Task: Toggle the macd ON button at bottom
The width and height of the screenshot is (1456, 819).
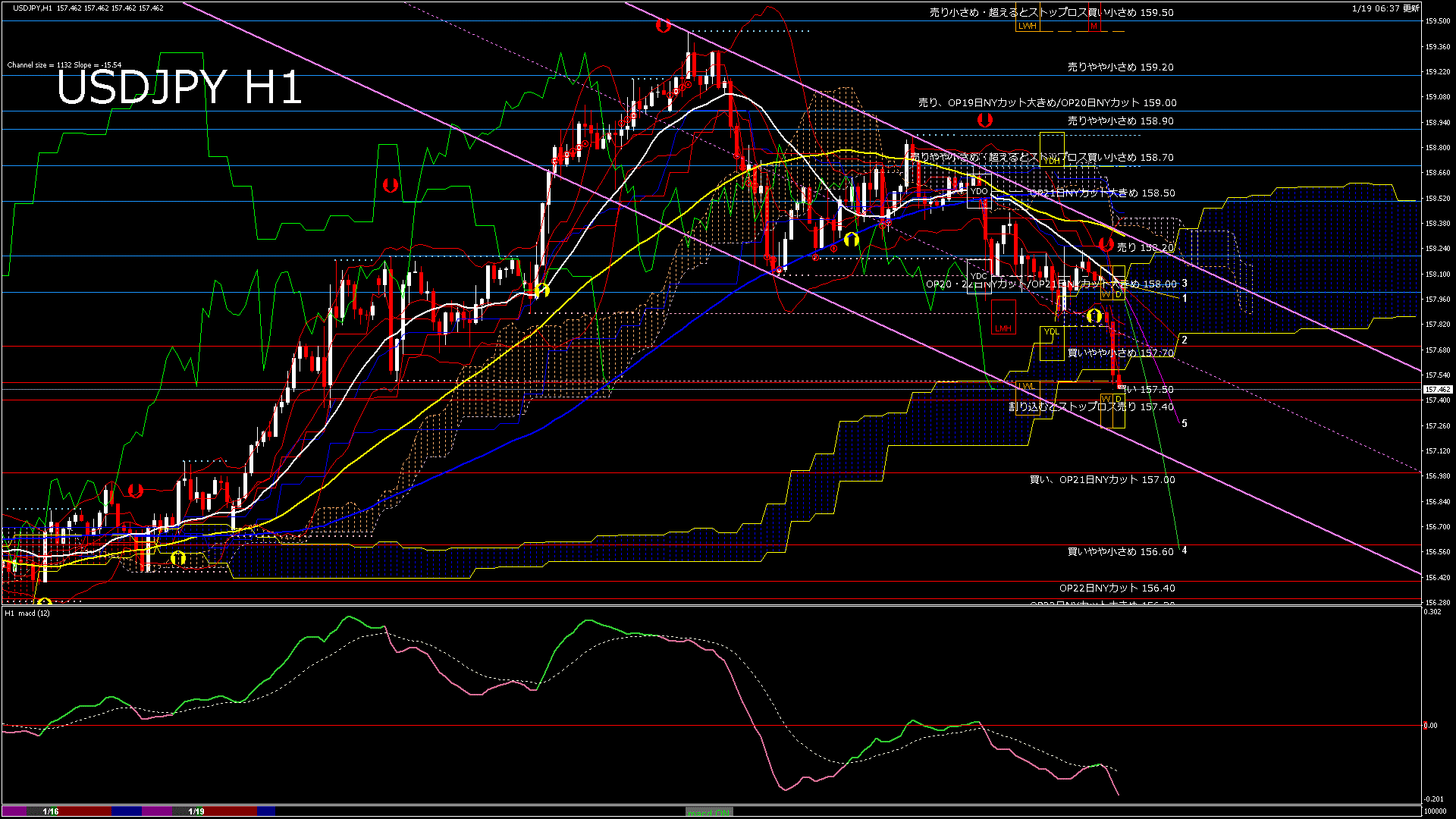Action: (x=709, y=812)
